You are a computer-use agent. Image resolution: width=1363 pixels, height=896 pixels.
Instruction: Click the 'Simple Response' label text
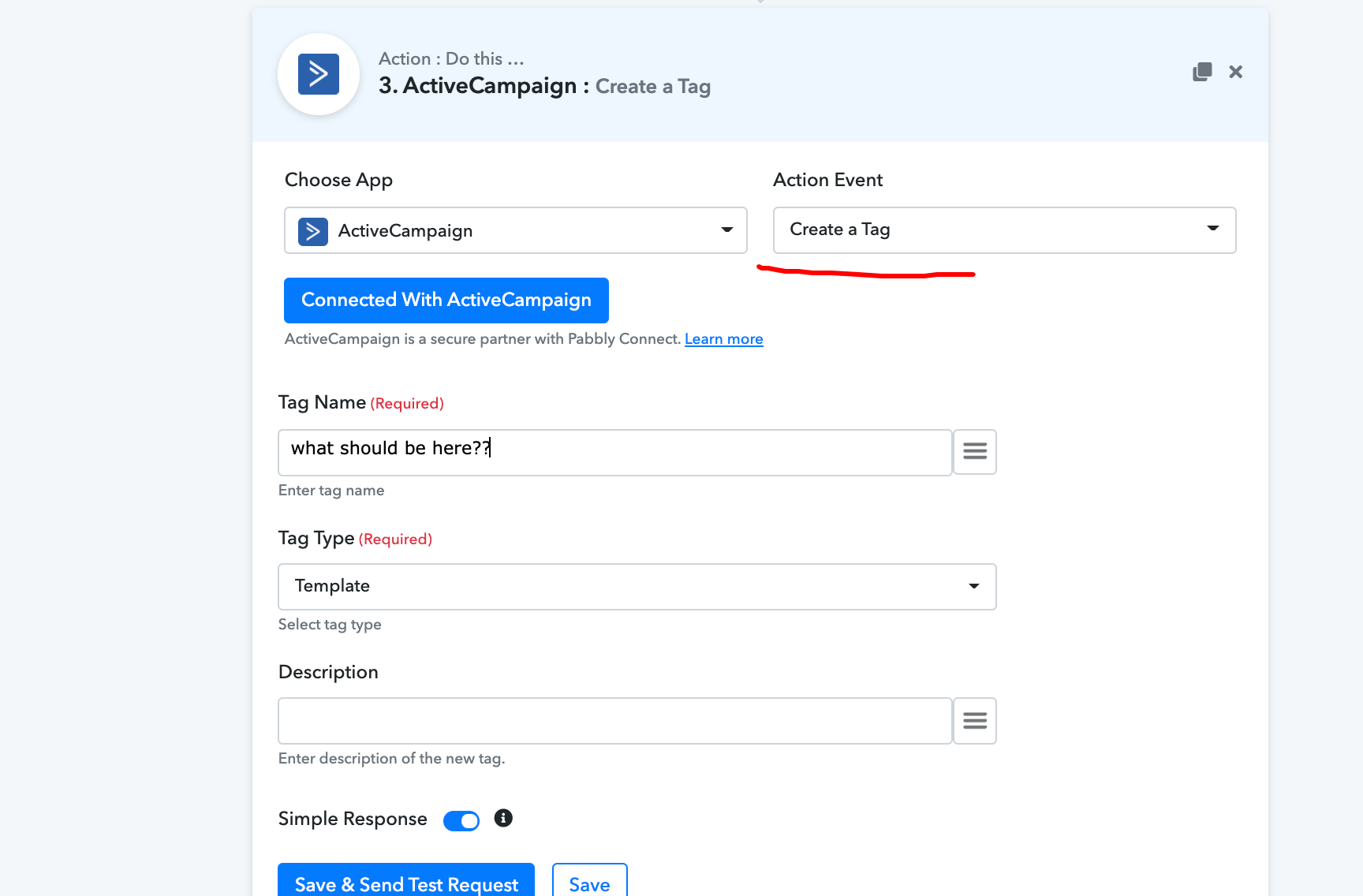point(353,819)
